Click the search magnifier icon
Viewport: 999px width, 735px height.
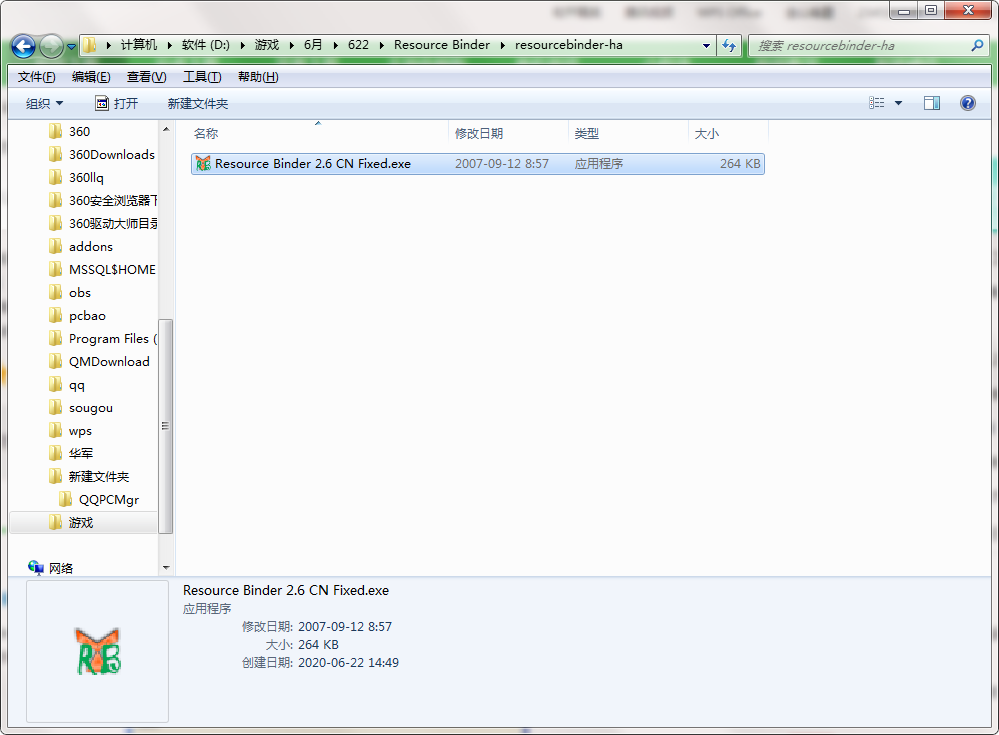pyautogui.click(x=977, y=45)
